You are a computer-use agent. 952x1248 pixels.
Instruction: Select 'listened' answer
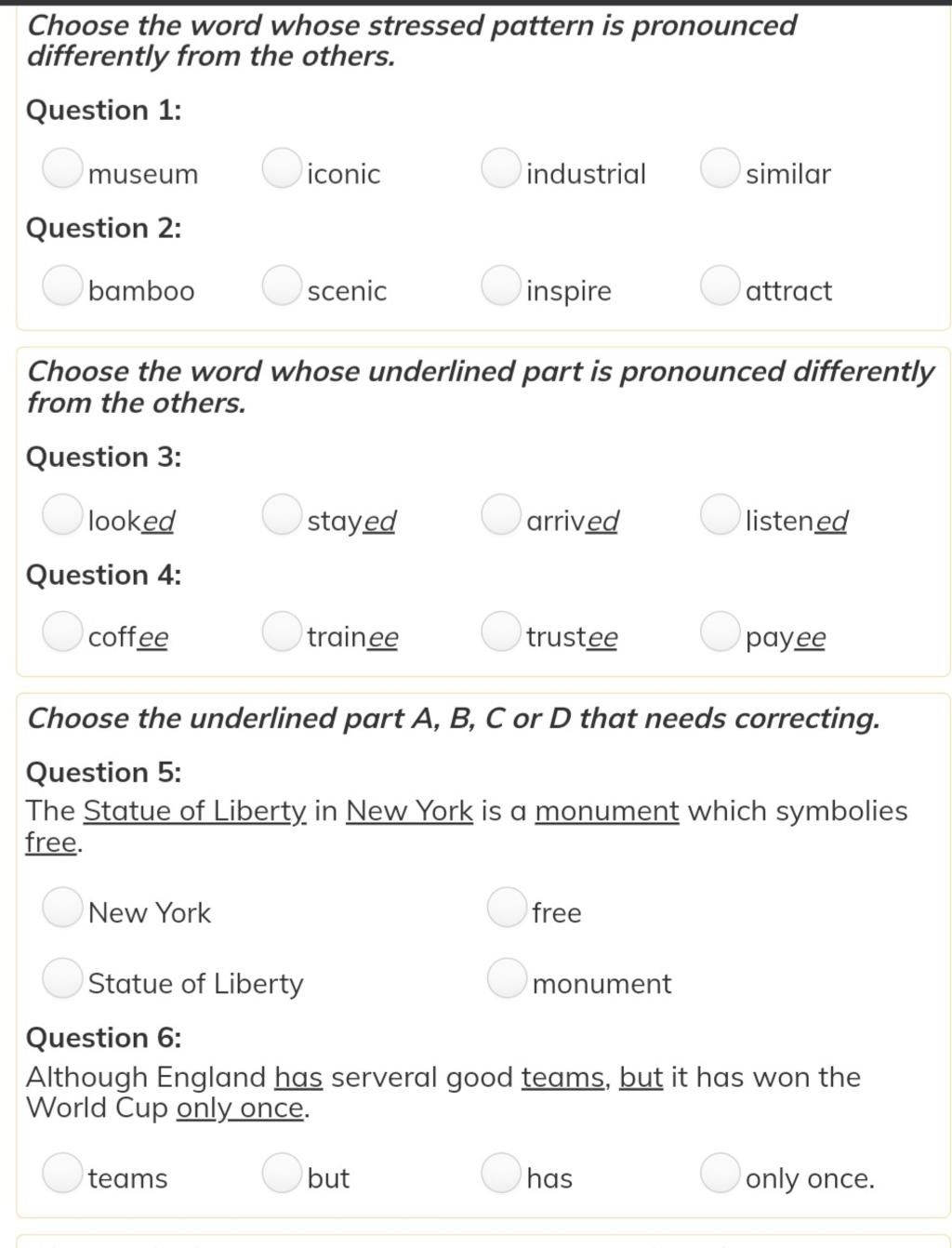click(x=721, y=515)
